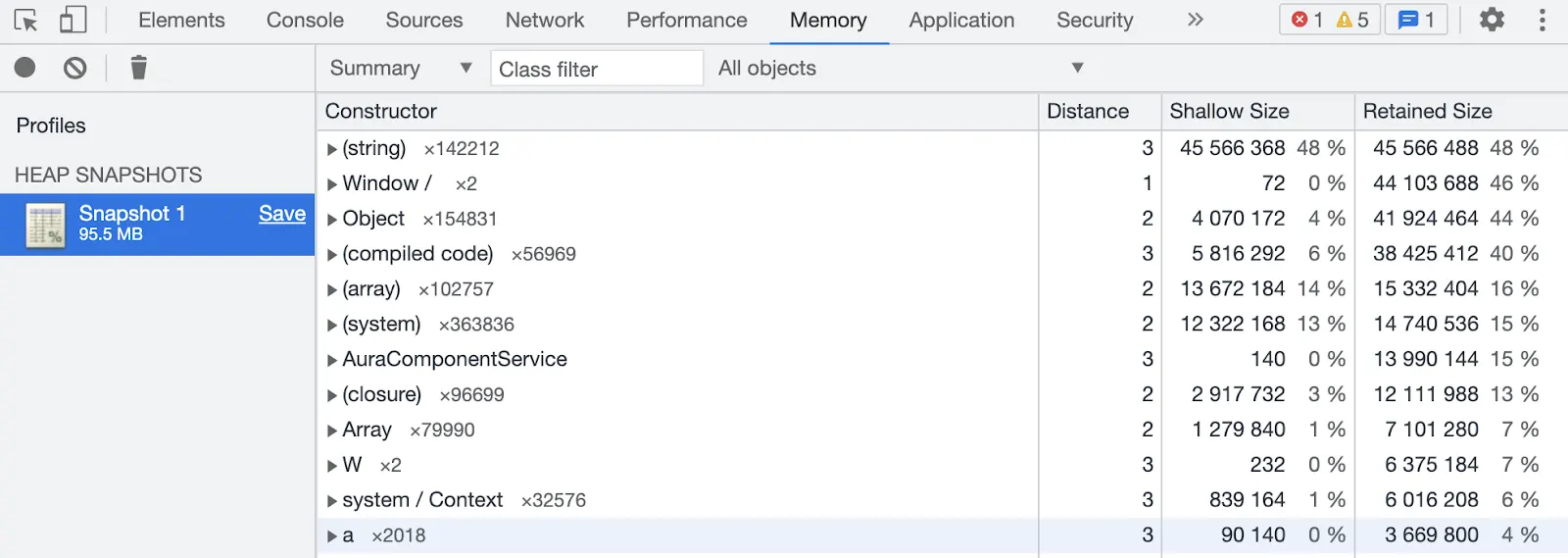Image resolution: width=1568 pixels, height=558 pixels.
Task: Sort by the Constructor column header
Action: [x=677, y=112]
